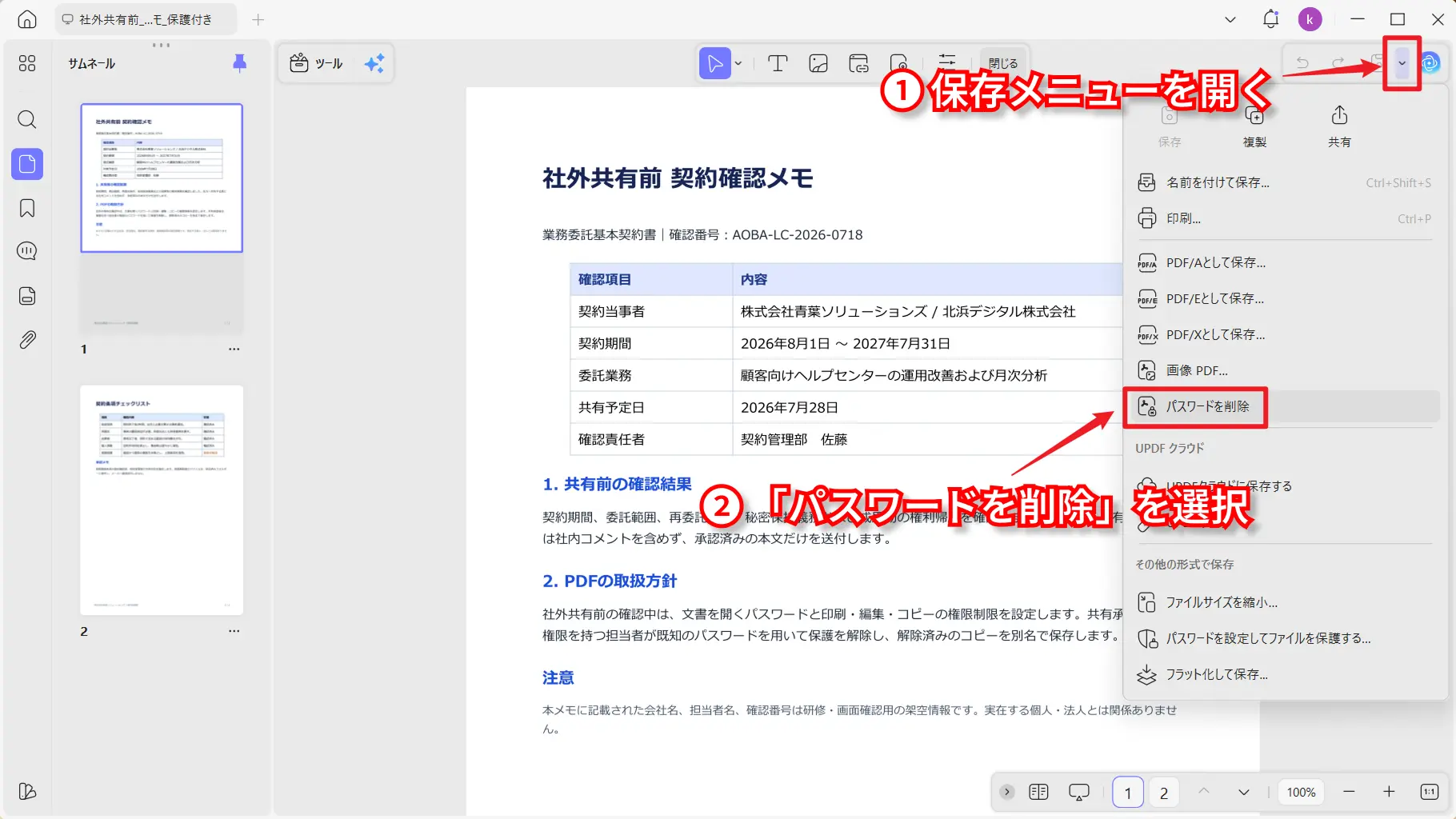Open the ツール tools menu
This screenshot has height=819, width=1456.
tap(317, 63)
